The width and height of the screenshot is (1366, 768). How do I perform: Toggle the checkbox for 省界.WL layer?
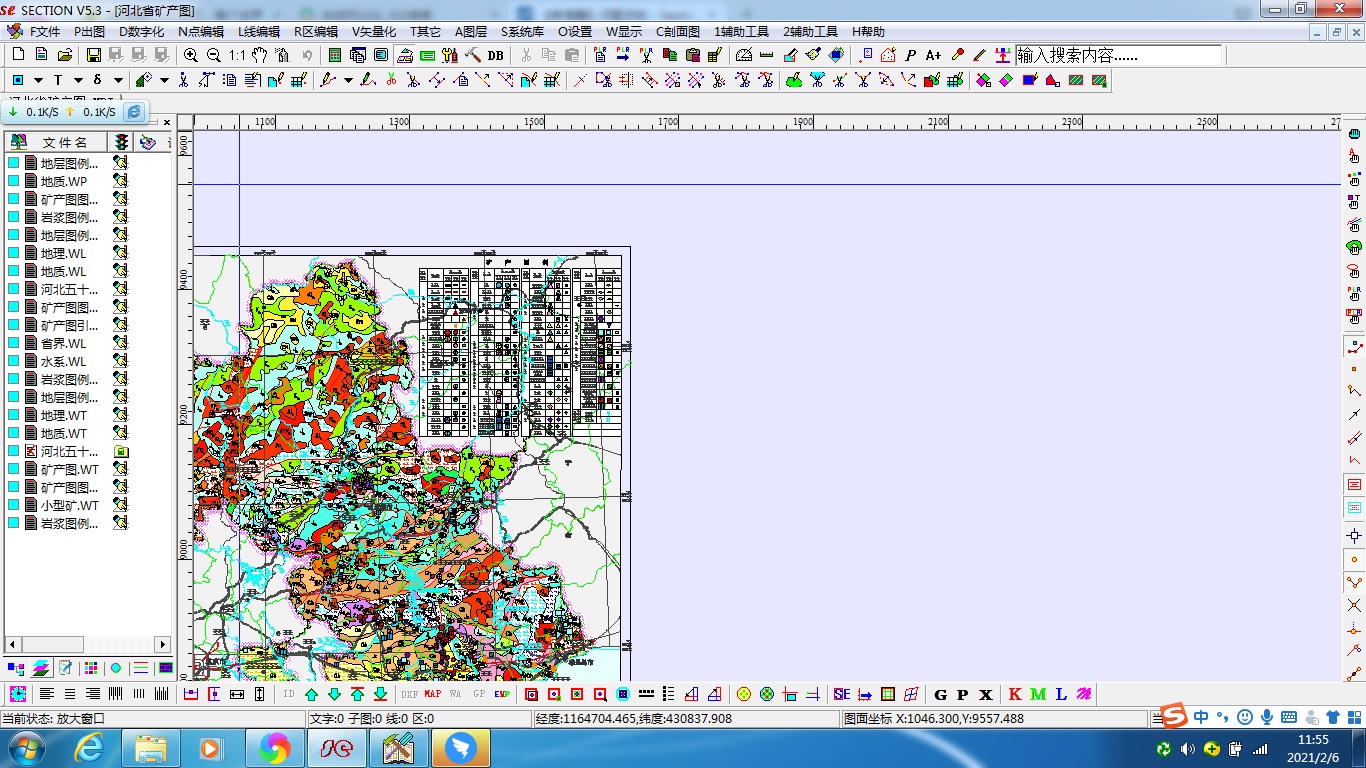(x=14, y=343)
